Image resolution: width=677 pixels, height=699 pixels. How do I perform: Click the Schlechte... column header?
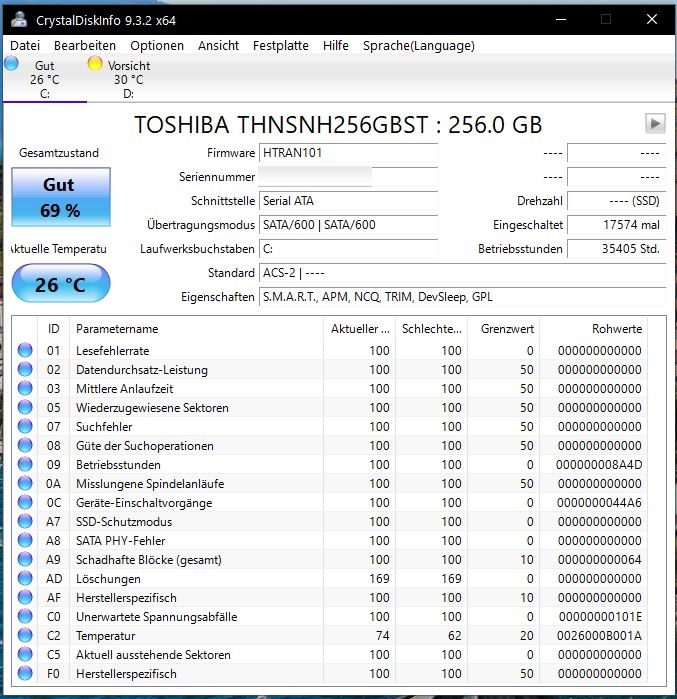pos(431,329)
